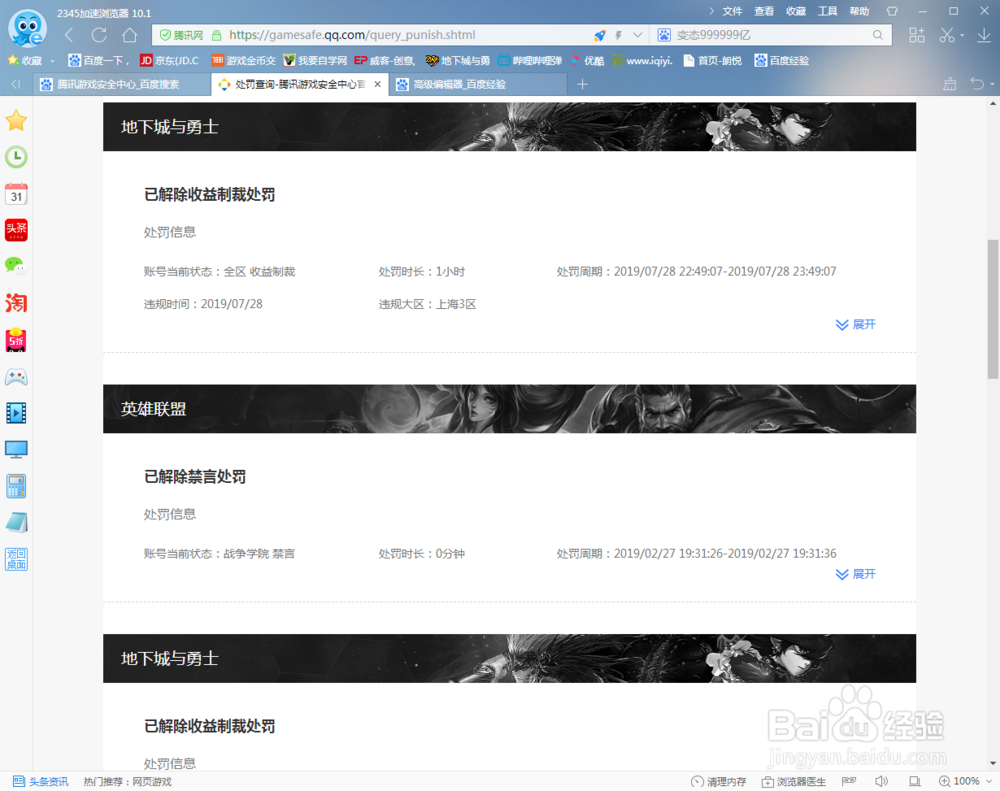Click the 腾讯网 site verification badge

[181, 35]
